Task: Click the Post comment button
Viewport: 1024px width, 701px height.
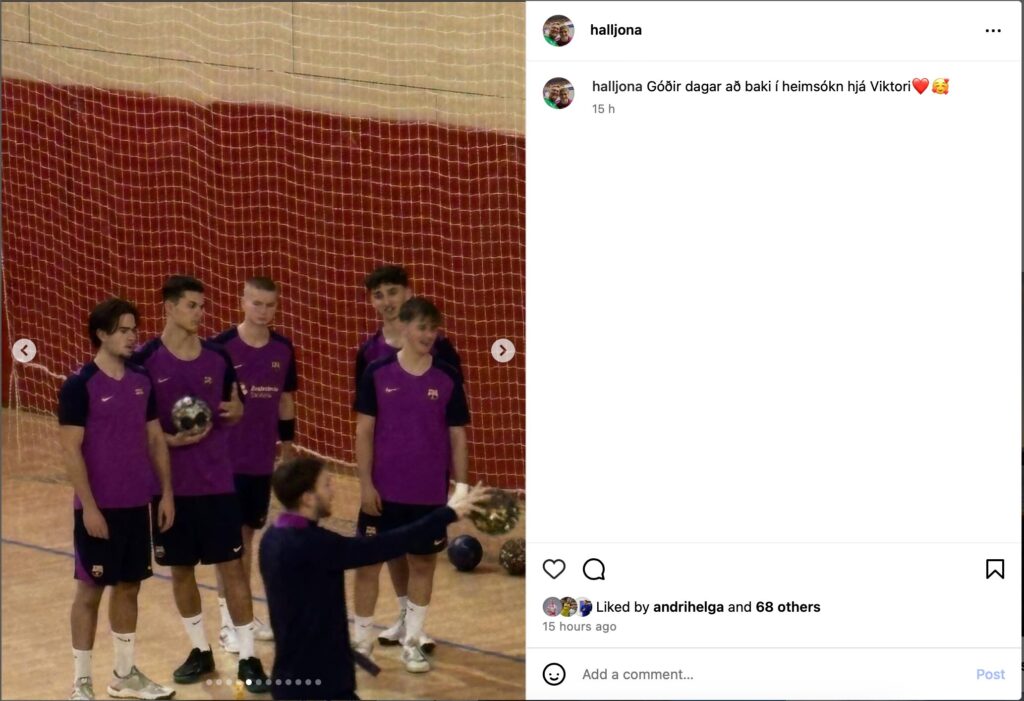Action: (x=990, y=674)
